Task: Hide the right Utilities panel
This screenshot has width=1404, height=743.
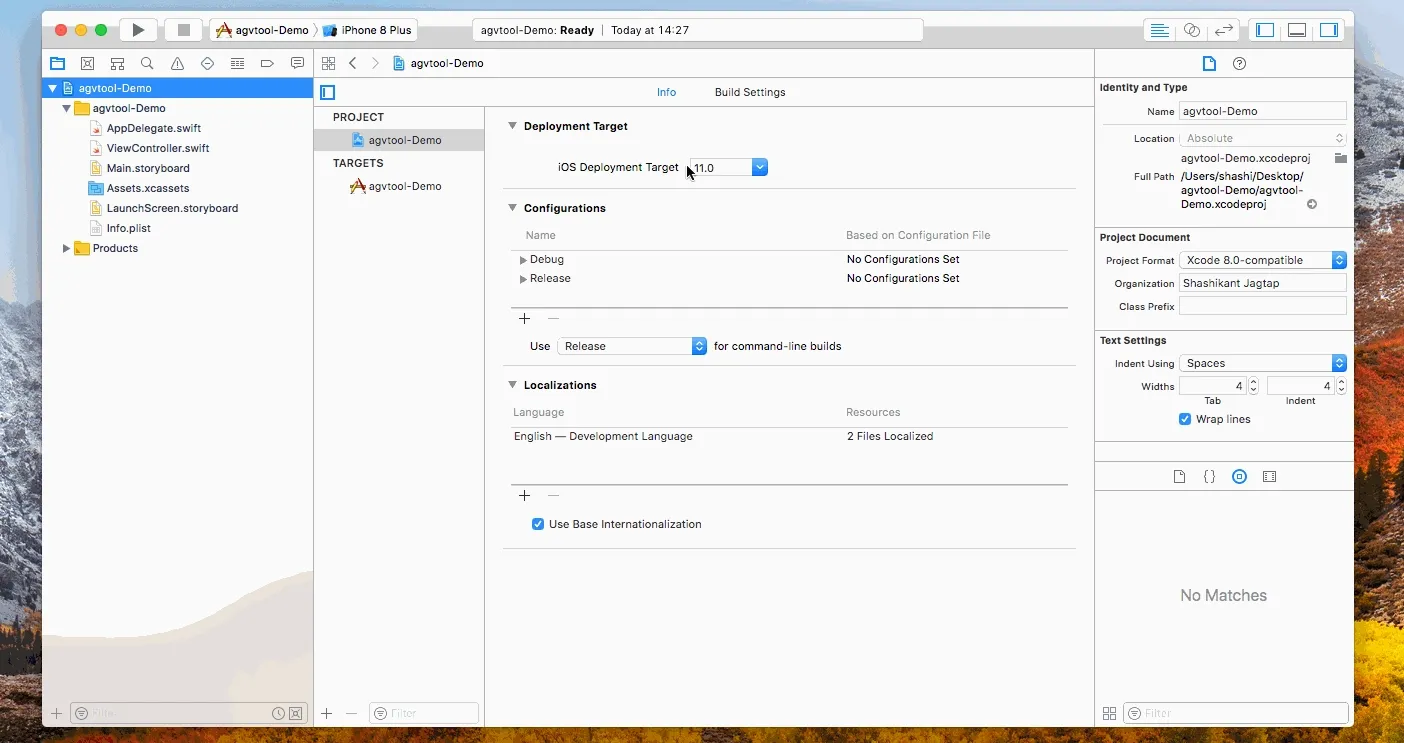Action: [1328, 30]
